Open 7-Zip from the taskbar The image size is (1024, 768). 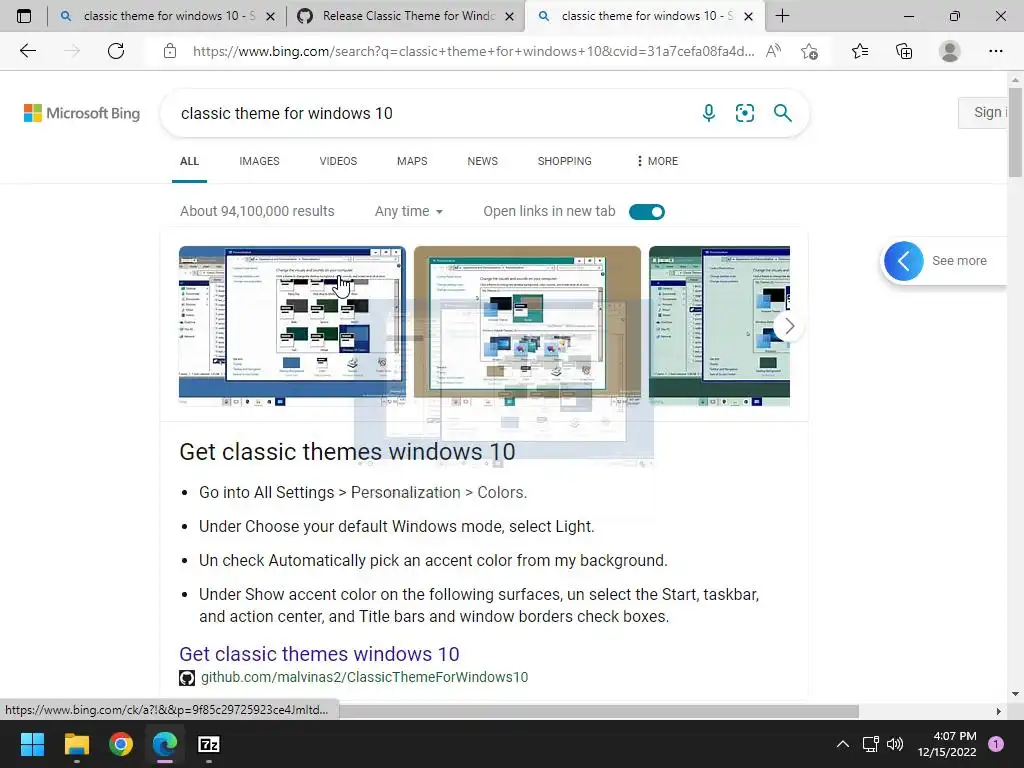click(x=208, y=744)
